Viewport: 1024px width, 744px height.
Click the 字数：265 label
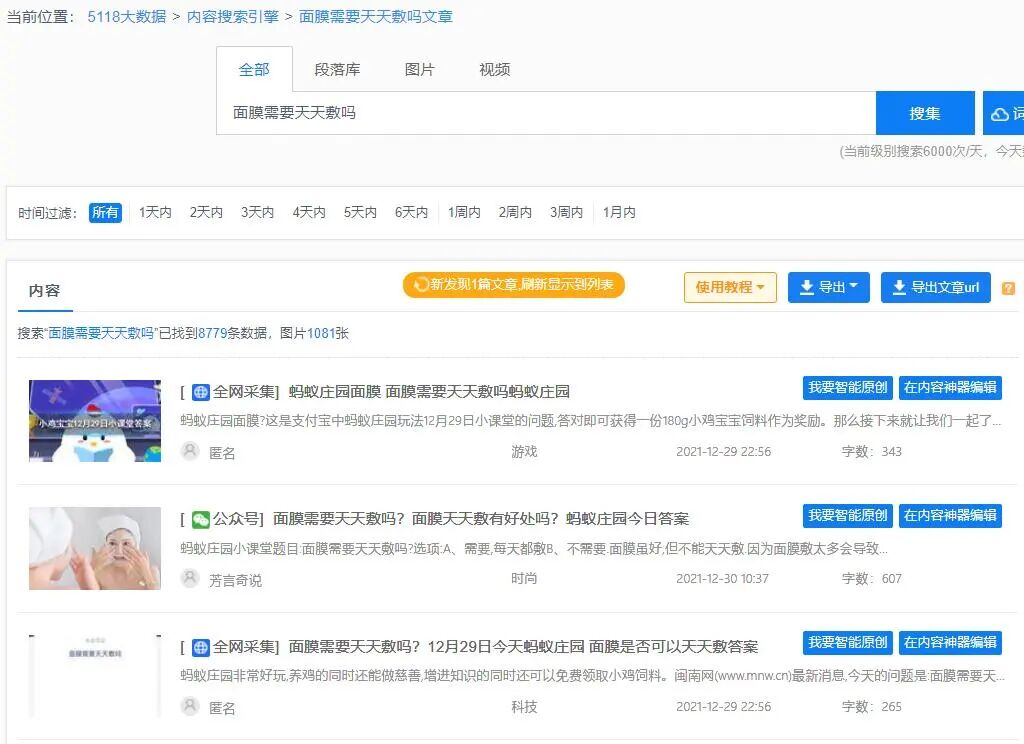point(872,707)
